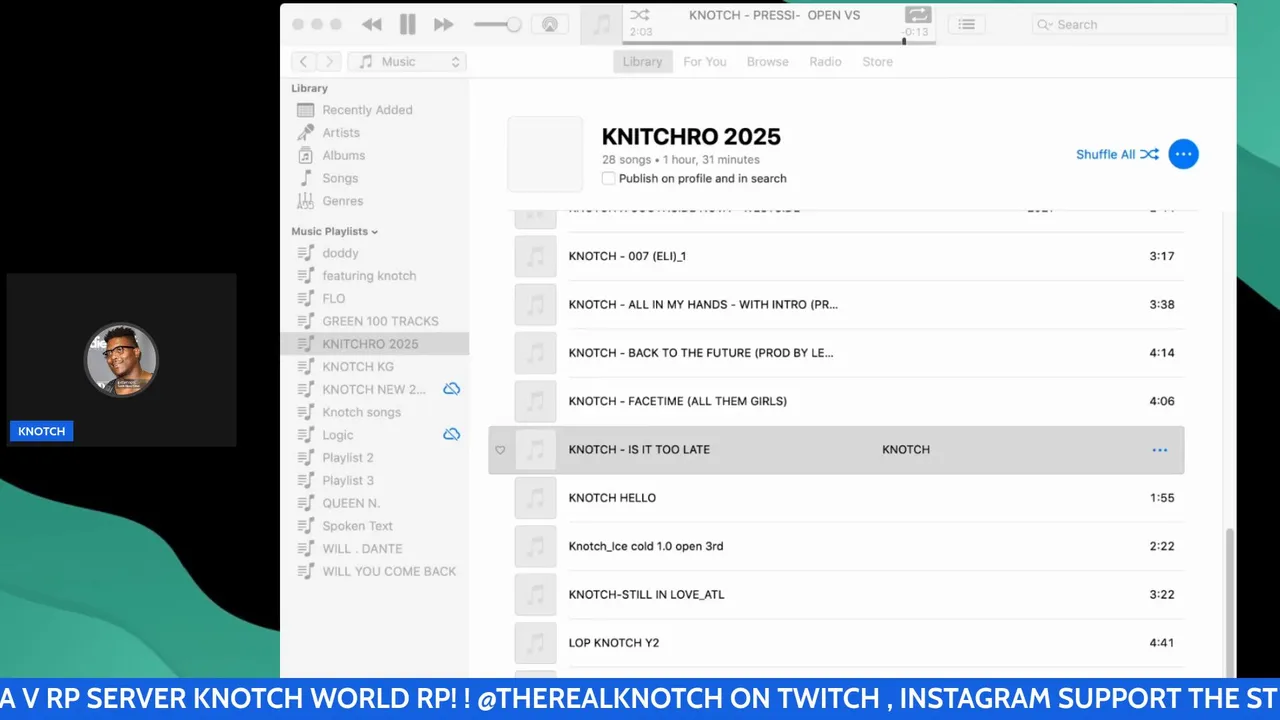The width and height of the screenshot is (1280, 720).
Task: Love the IS IT TOO LATE song
Action: coord(500,450)
